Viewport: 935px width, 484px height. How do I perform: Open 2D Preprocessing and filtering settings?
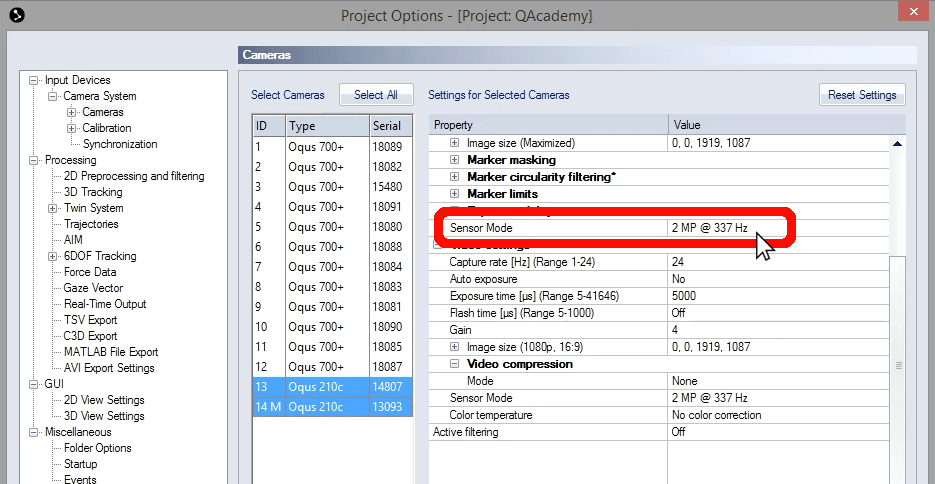coord(134,176)
